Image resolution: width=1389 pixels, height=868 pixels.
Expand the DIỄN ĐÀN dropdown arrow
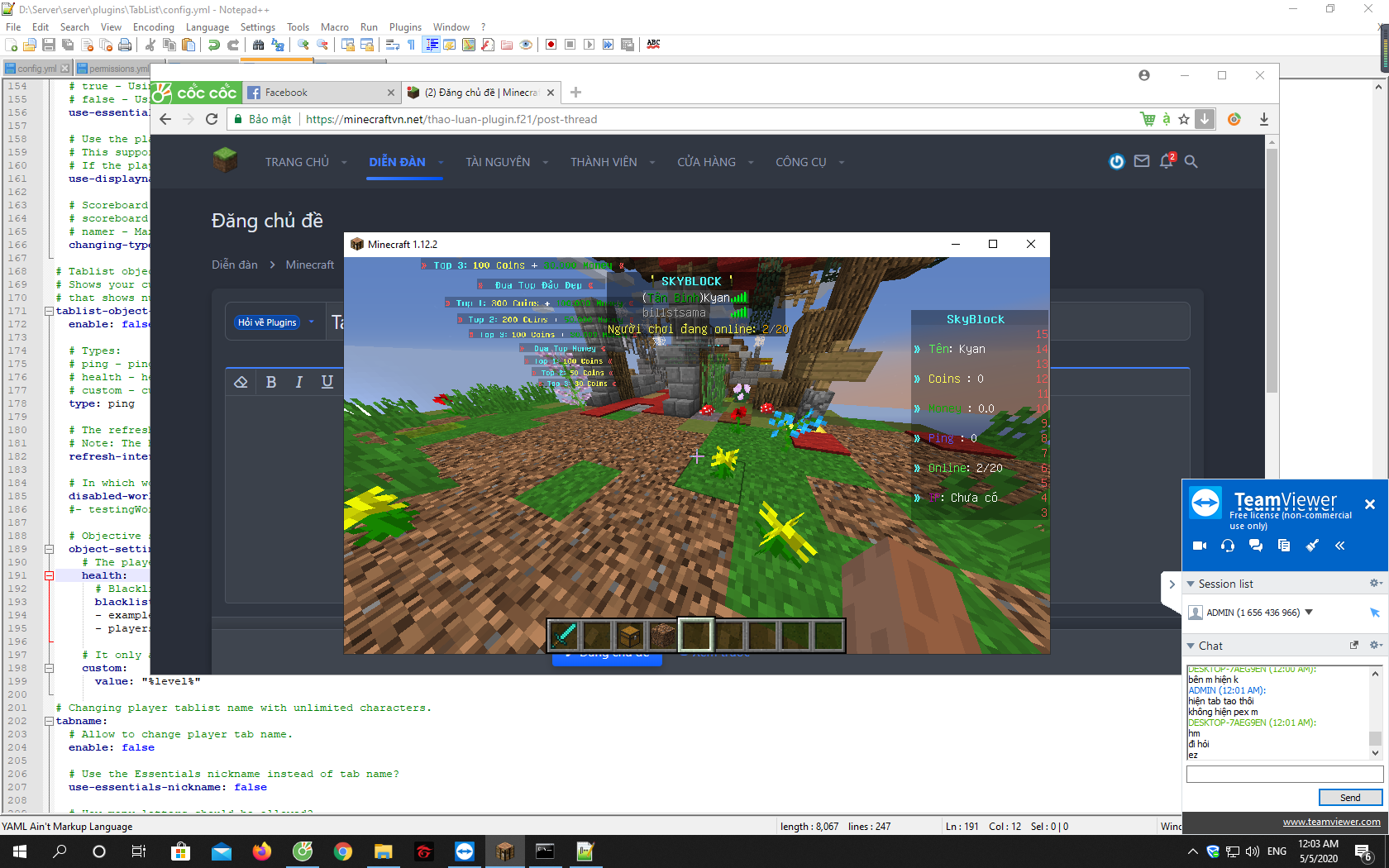coord(441,163)
